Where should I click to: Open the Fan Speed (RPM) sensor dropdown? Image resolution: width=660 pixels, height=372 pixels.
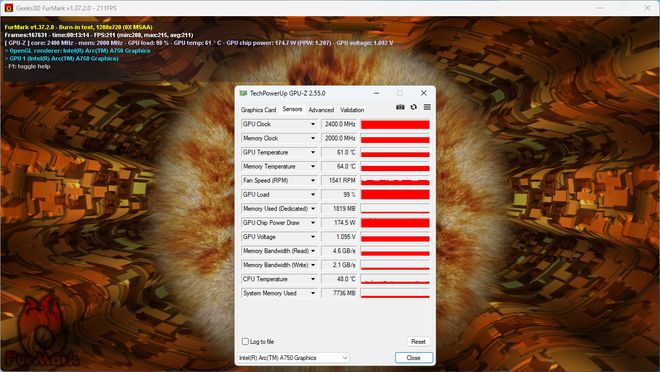click(x=313, y=181)
